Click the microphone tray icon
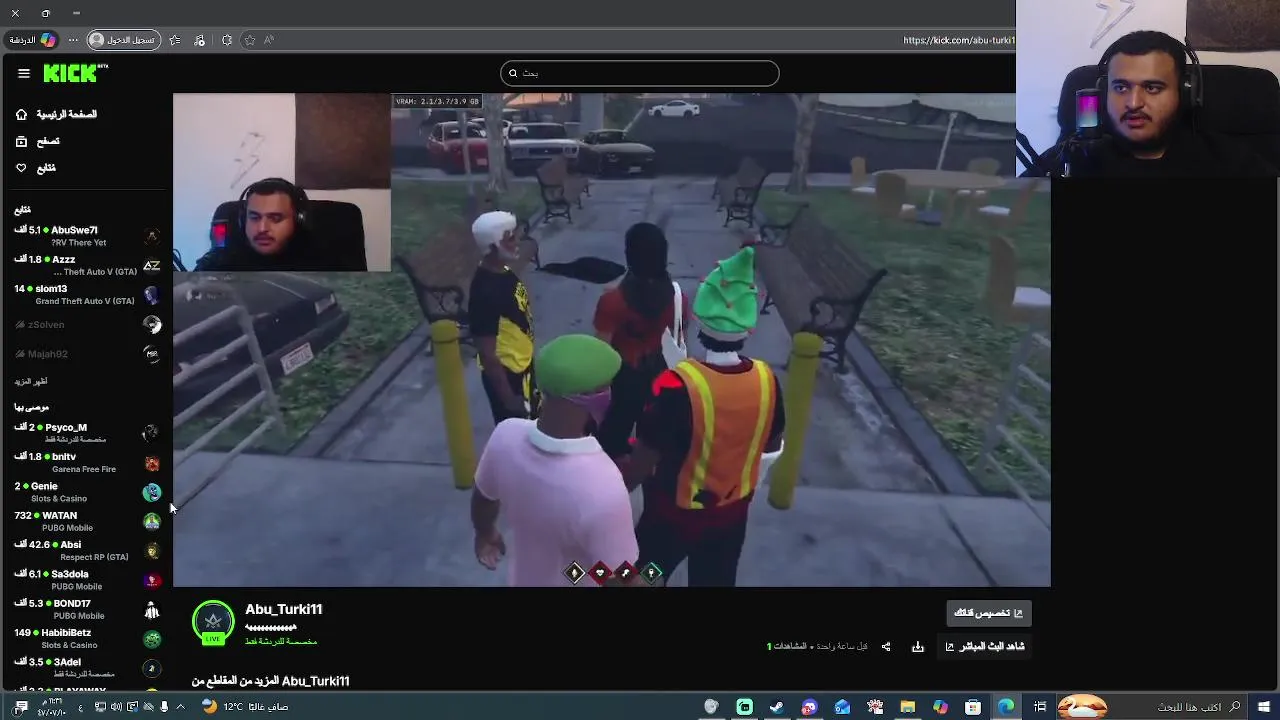The height and width of the screenshot is (720, 1280). (163, 707)
